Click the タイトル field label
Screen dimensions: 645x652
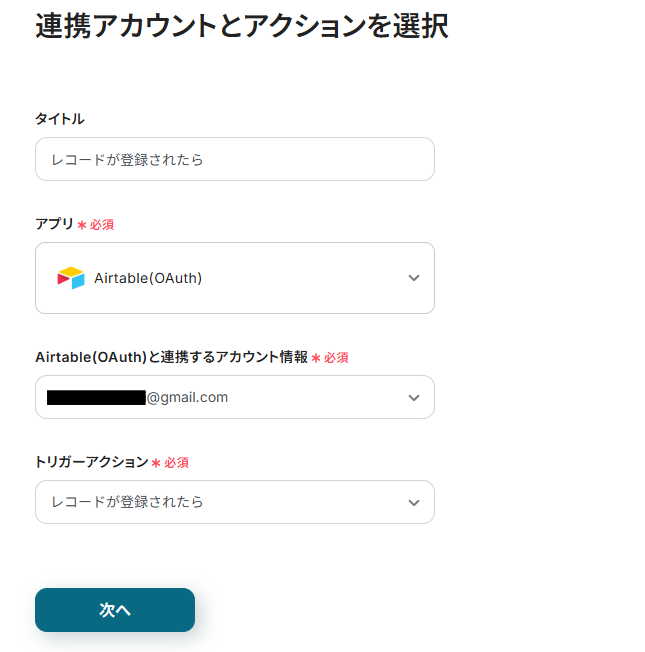point(60,119)
